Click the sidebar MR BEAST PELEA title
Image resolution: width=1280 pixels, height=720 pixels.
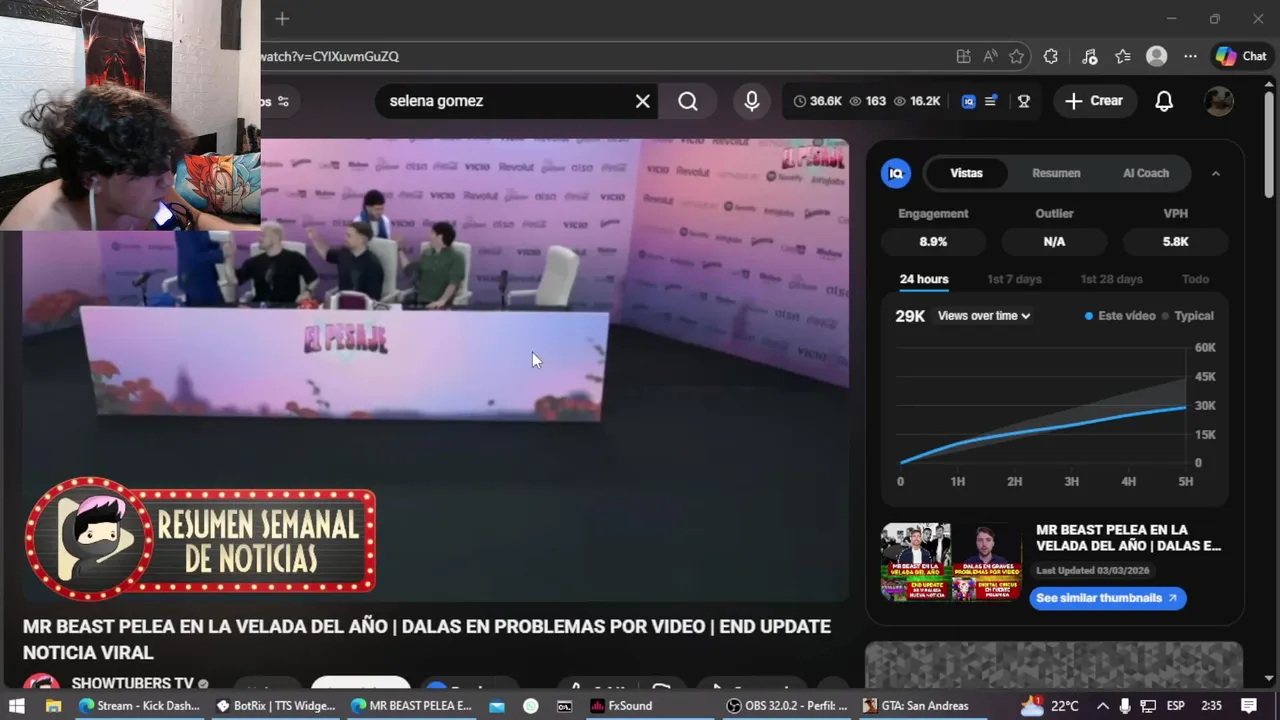pos(1128,538)
